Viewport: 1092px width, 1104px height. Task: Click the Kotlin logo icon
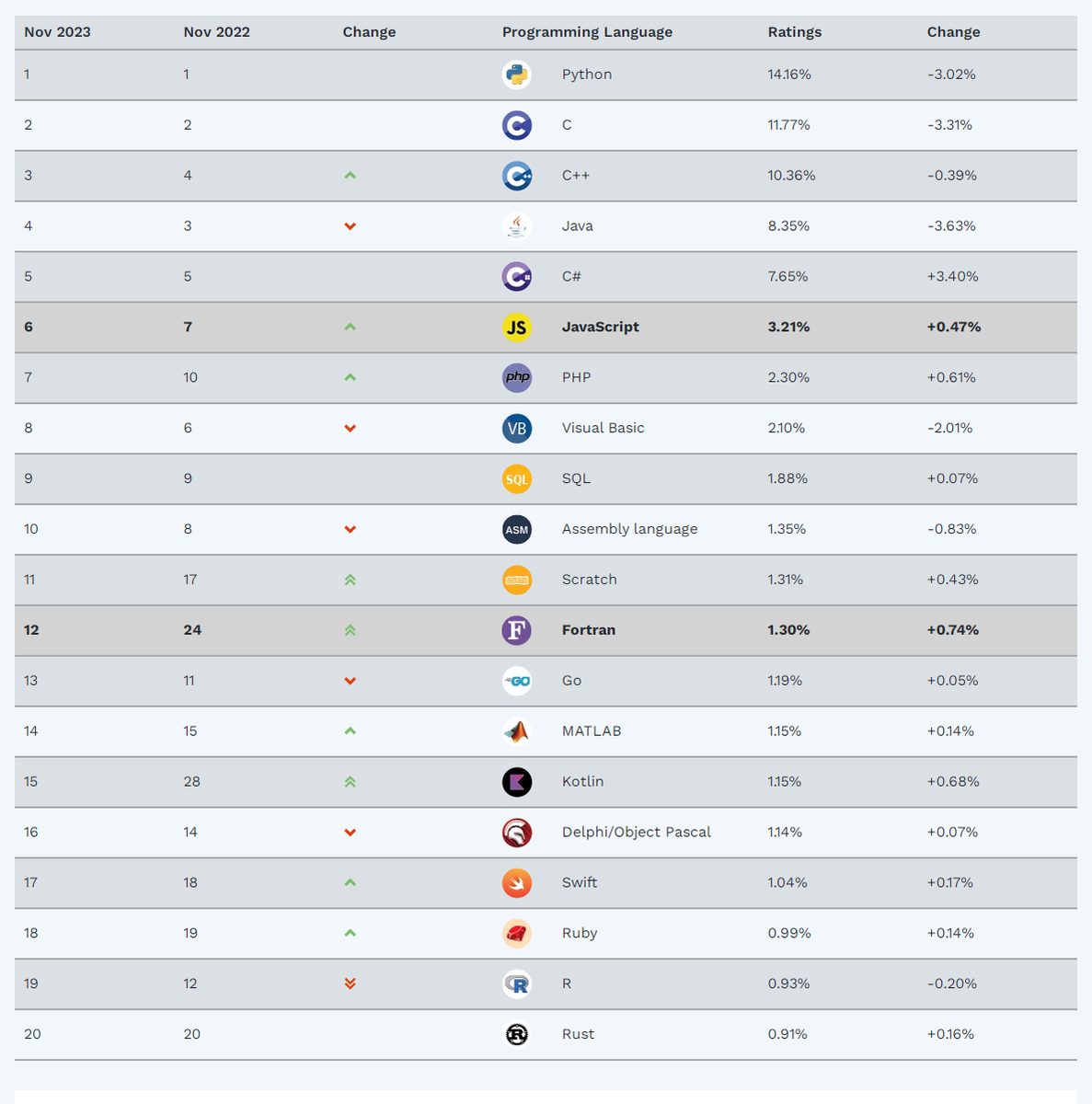pos(517,781)
